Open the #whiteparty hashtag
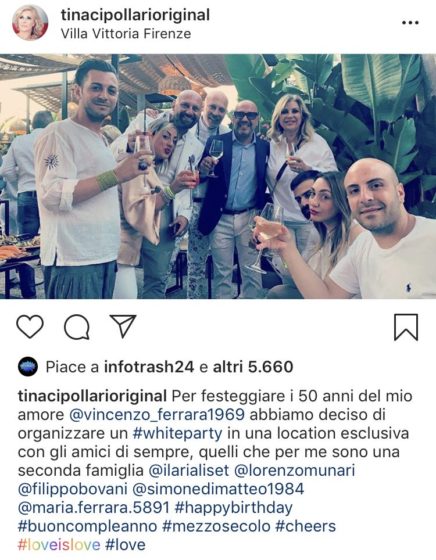Image resolution: width=436 pixels, height=560 pixels. (x=177, y=434)
